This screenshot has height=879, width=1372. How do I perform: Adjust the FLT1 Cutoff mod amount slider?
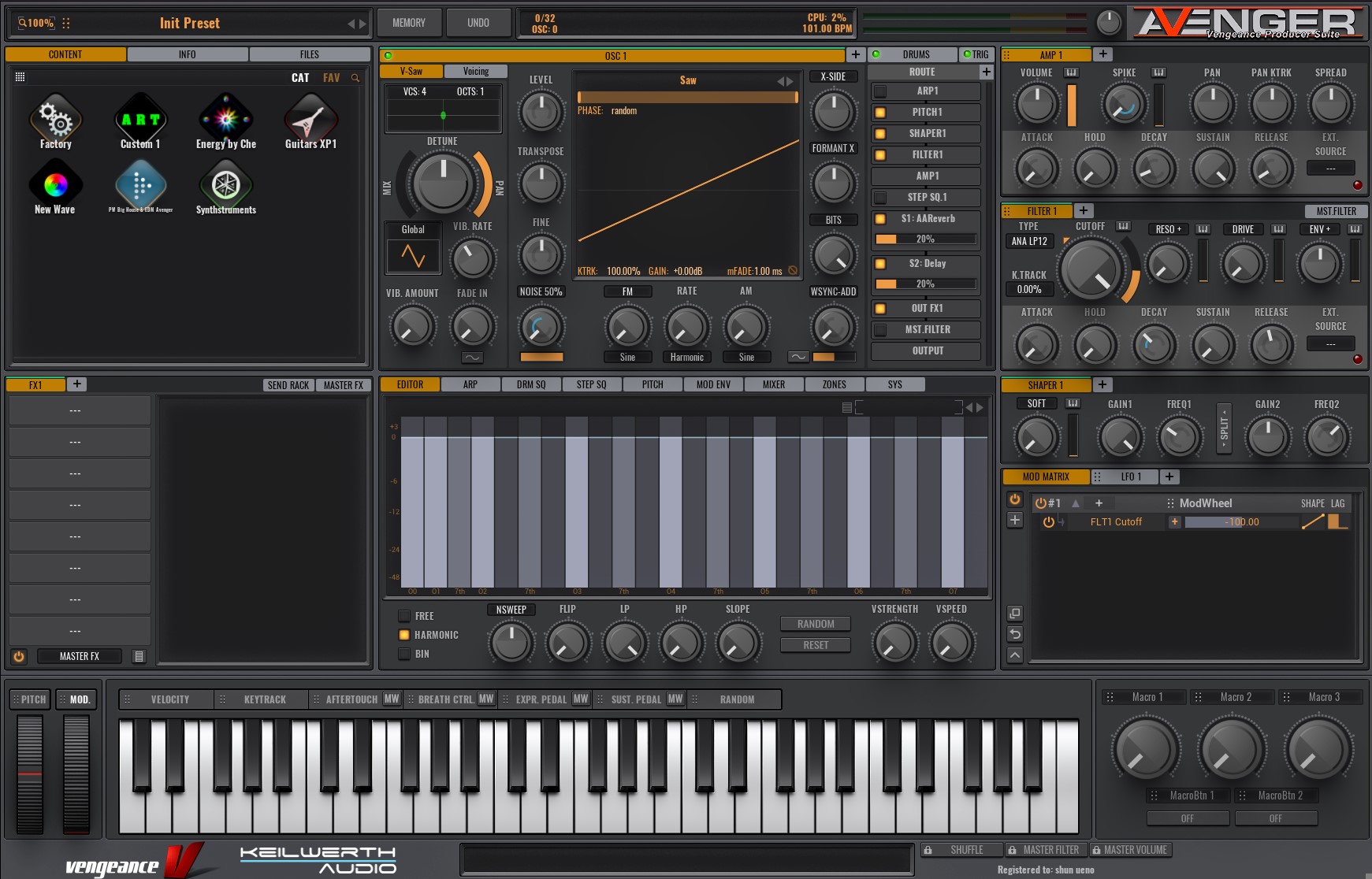pos(1241,522)
